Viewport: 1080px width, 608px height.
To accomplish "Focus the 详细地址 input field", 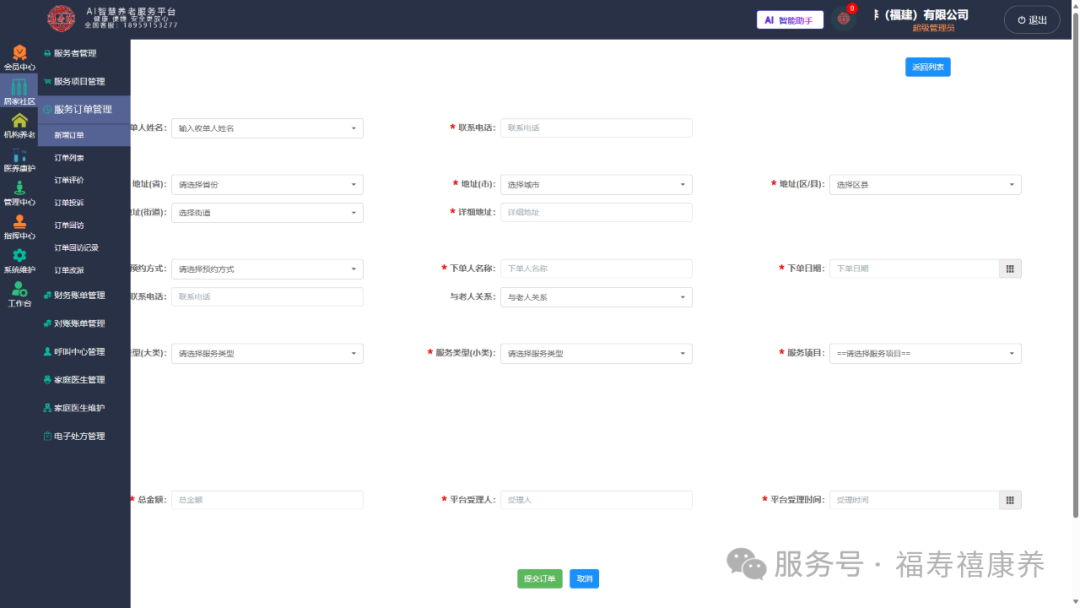I will tap(596, 213).
